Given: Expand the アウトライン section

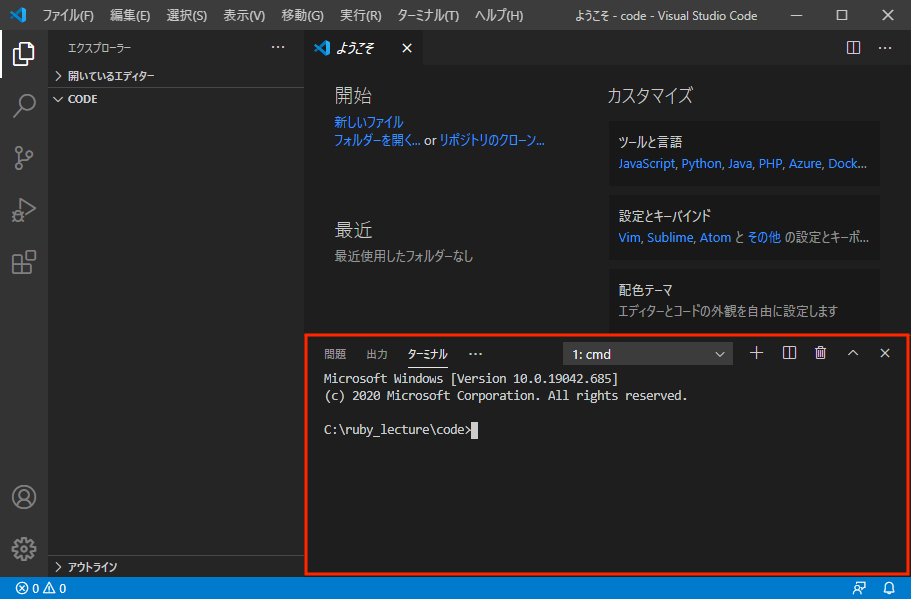Looking at the screenshot, I should (x=176, y=567).
